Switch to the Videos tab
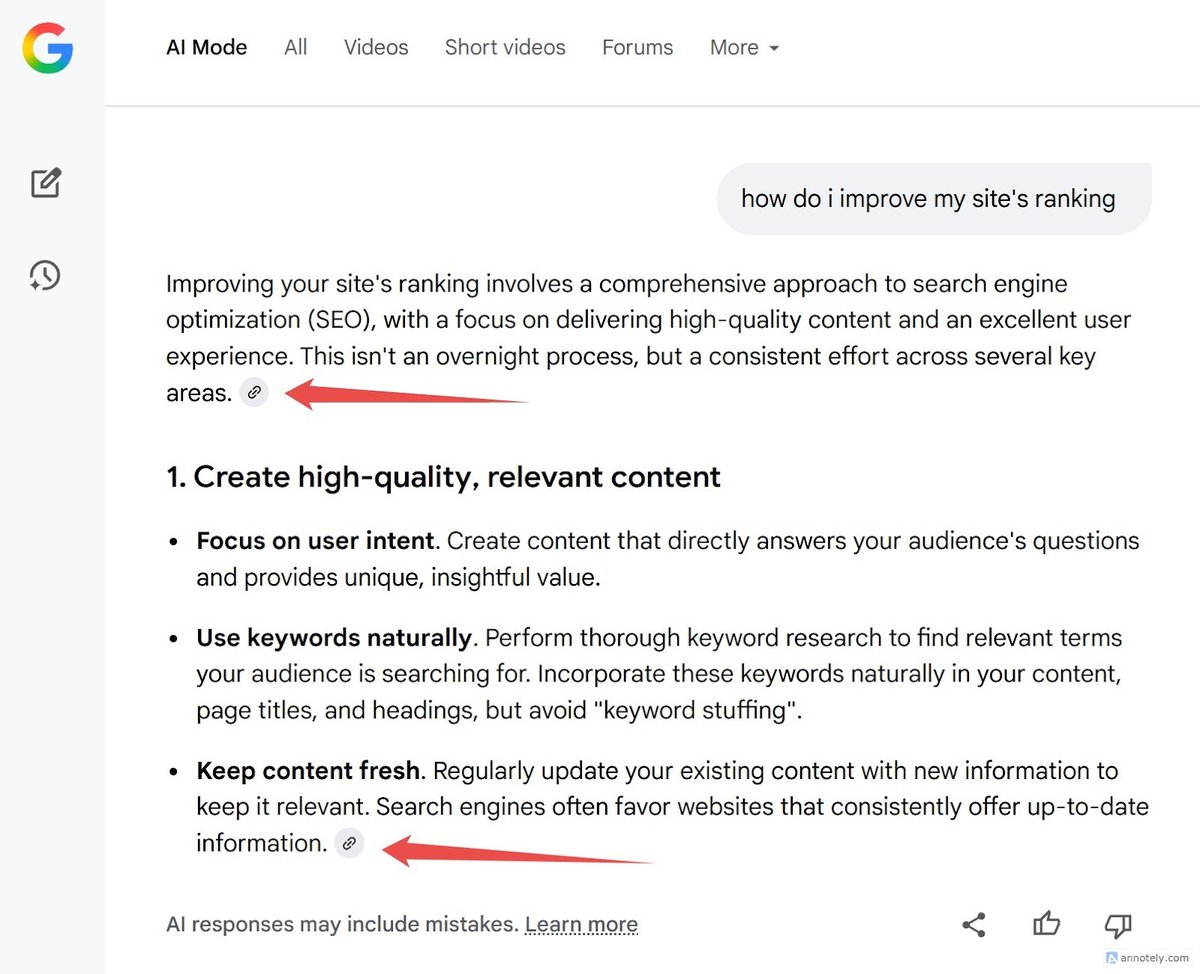Image resolution: width=1200 pixels, height=974 pixels. pyautogui.click(x=376, y=47)
